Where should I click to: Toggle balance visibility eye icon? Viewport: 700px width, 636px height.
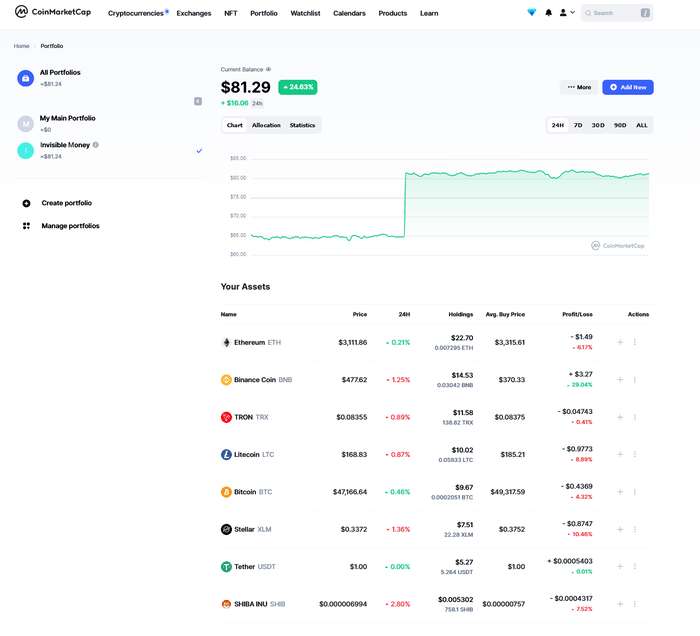(x=268, y=70)
